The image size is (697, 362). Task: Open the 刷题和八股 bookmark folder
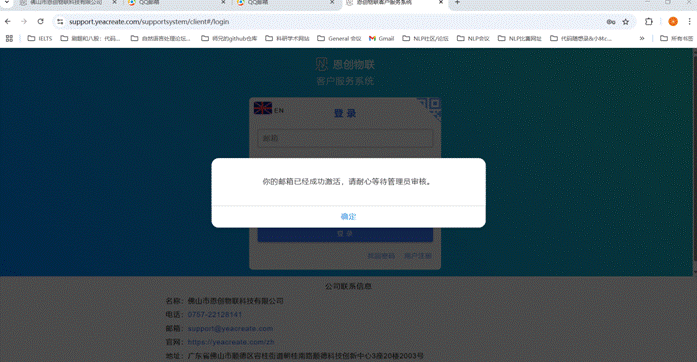91,39
